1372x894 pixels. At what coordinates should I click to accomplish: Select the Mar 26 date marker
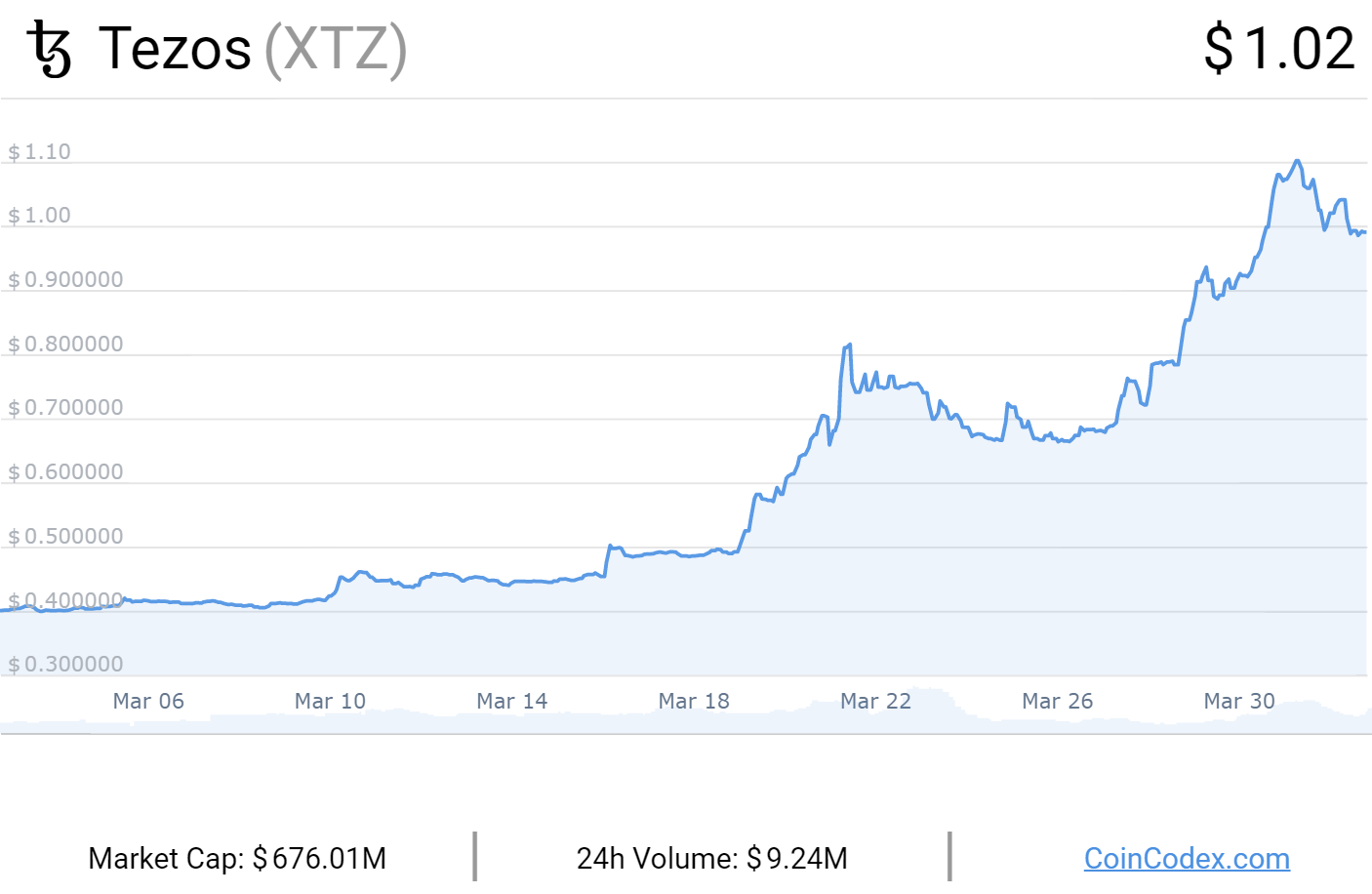[1057, 701]
